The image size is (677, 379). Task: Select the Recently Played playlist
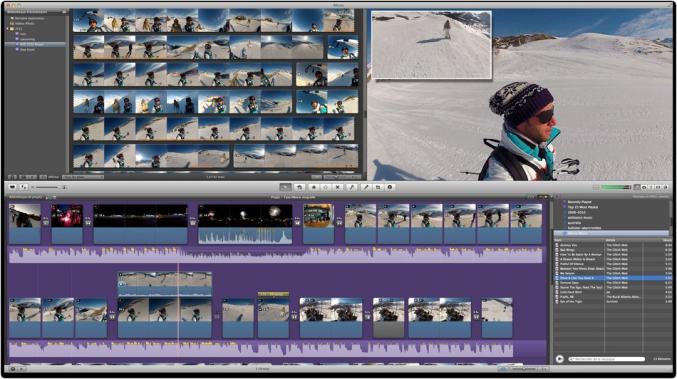click(x=579, y=202)
